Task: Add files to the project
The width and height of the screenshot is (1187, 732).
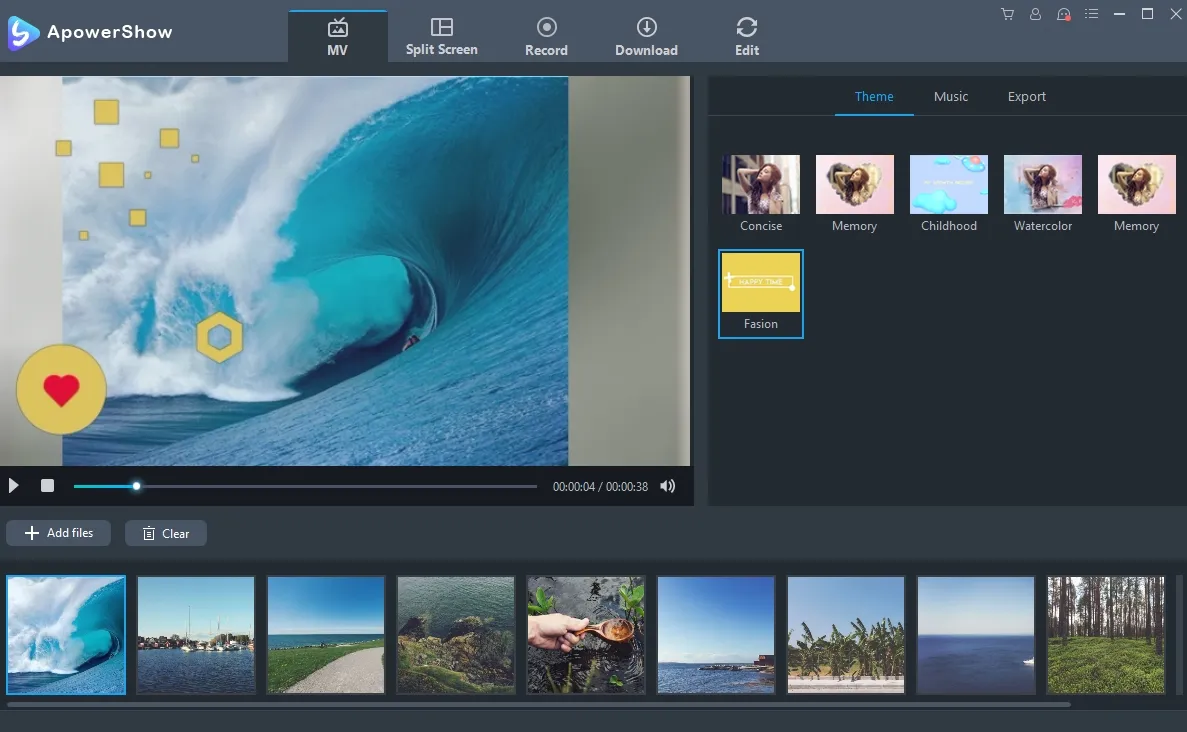Action: coord(57,532)
